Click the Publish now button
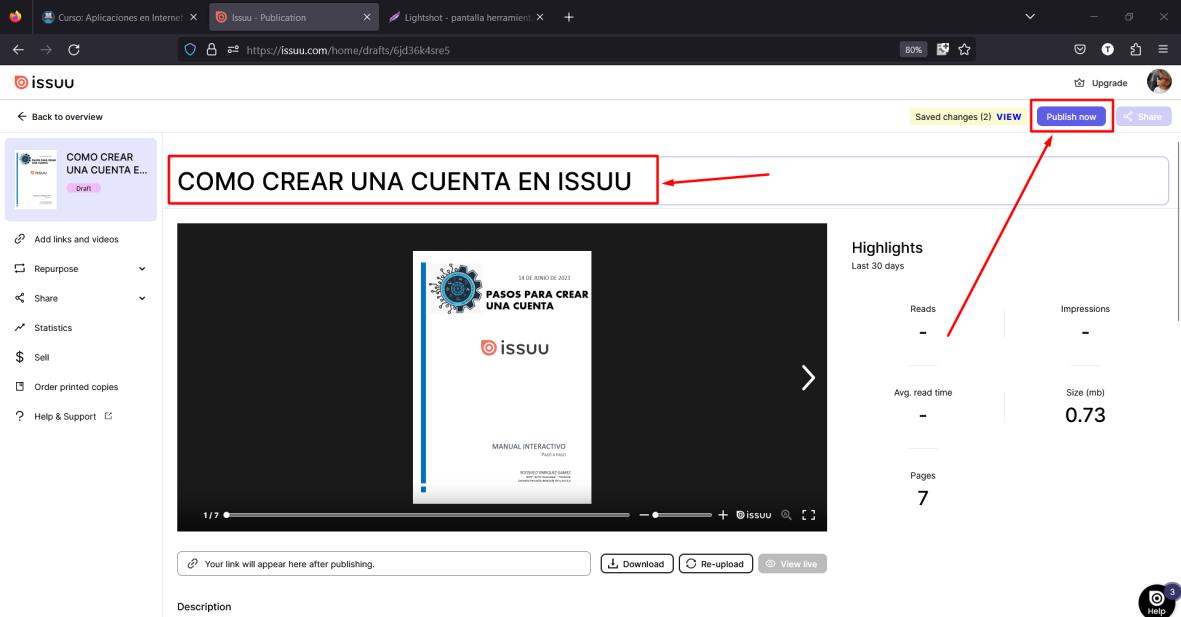This screenshot has width=1181, height=617. coord(1071,117)
